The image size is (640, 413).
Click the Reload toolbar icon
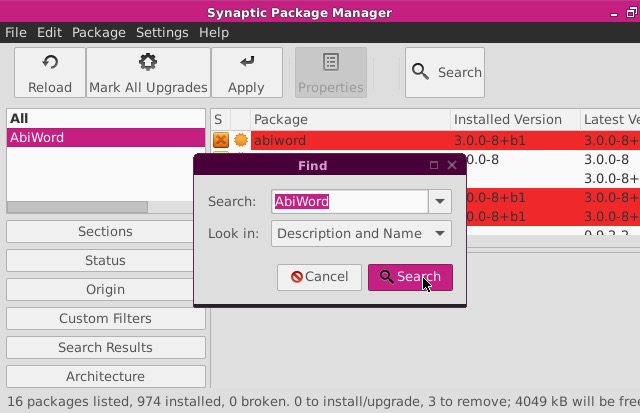(x=49, y=63)
